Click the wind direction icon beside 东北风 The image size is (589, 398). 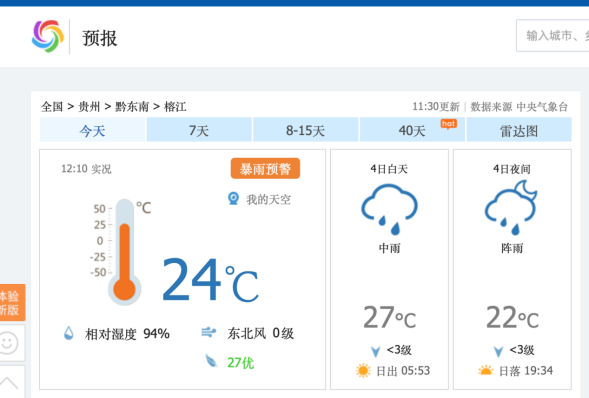[x=208, y=332]
